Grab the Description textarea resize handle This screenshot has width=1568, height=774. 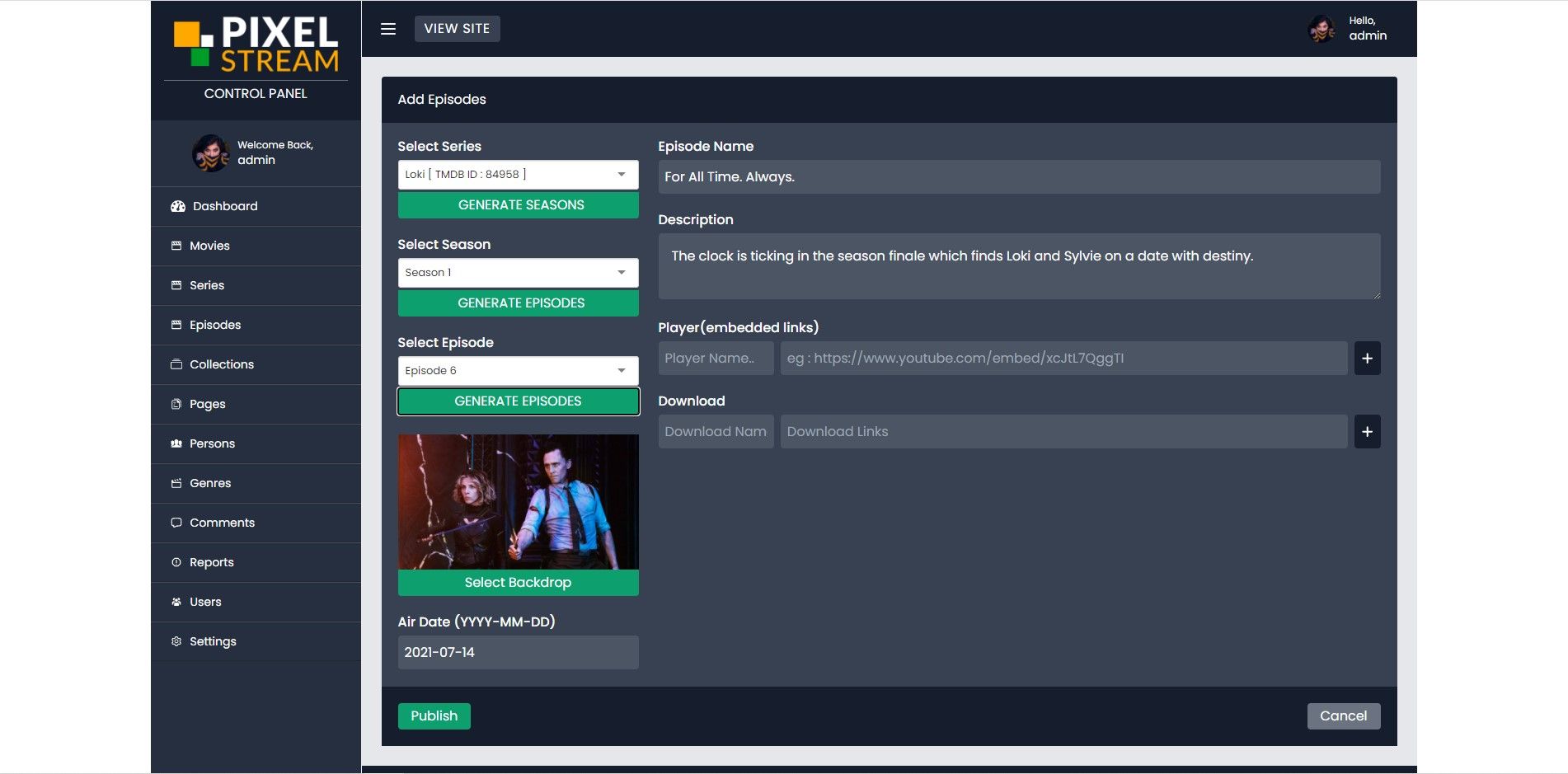pyautogui.click(x=1376, y=295)
